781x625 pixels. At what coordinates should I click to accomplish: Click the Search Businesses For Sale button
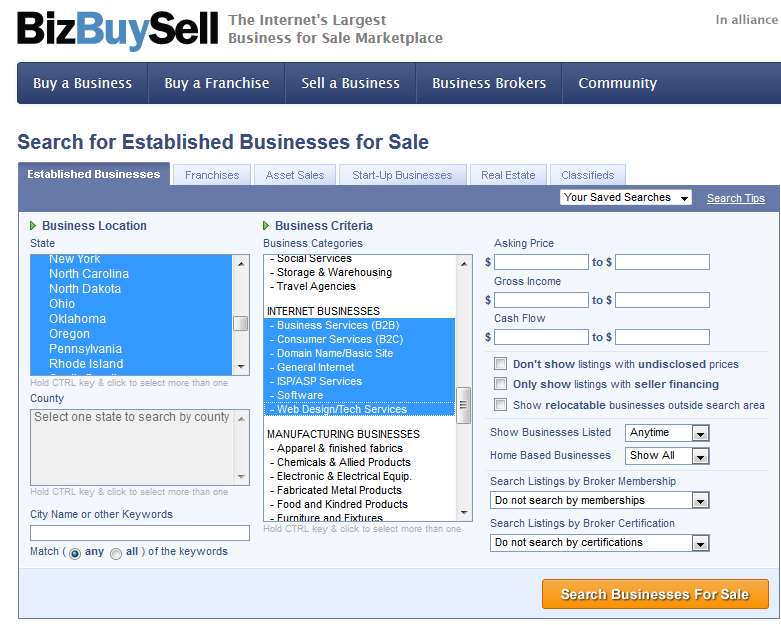pos(655,594)
